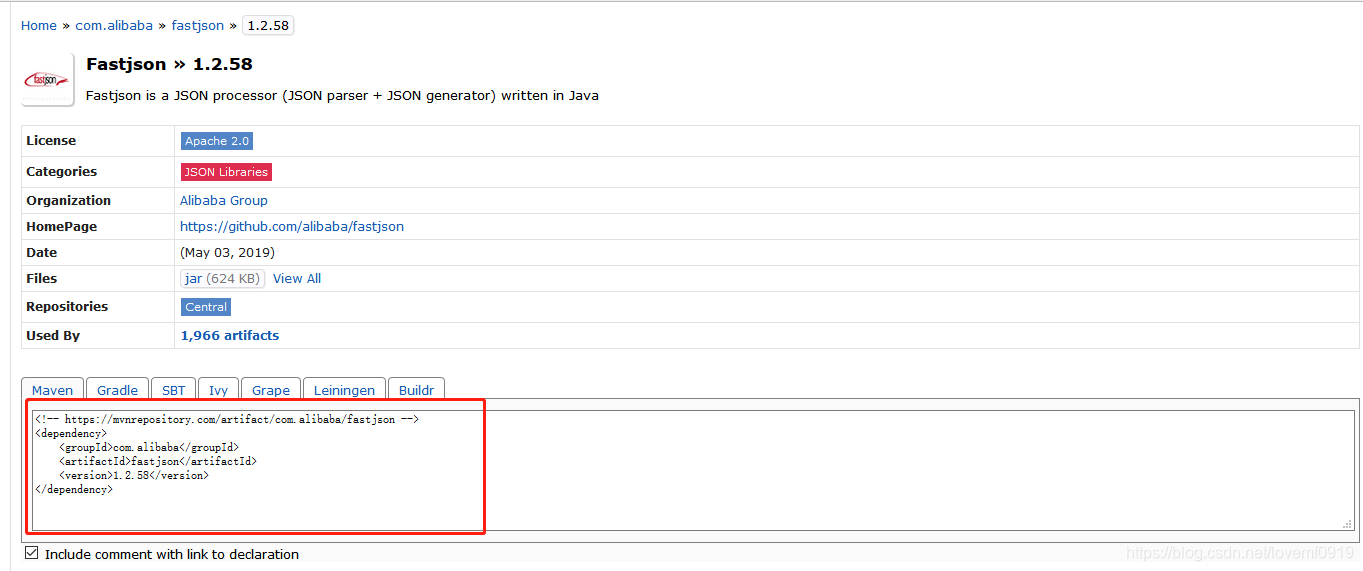Click the Fastjson description sentence

click(342, 96)
